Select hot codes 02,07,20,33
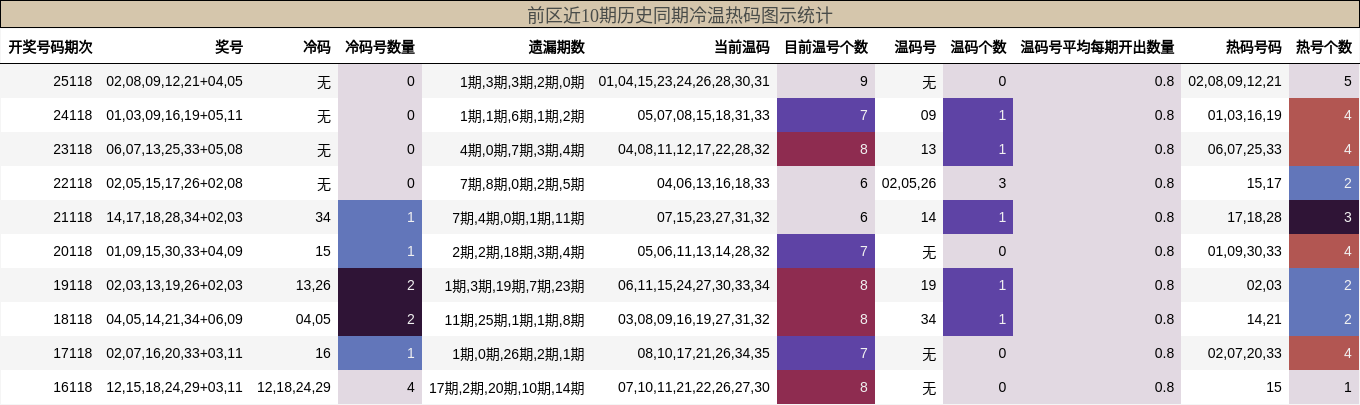 [x=1245, y=353]
